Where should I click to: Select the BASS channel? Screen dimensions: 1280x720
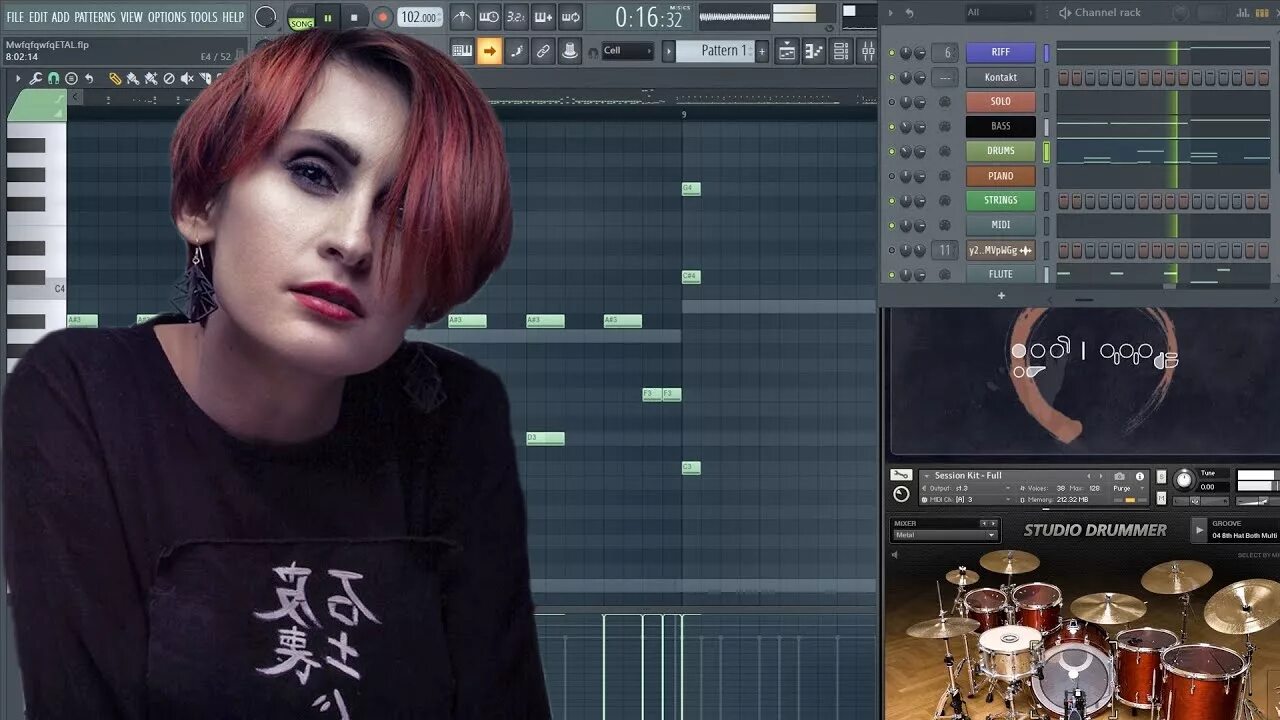pos(1000,126)
